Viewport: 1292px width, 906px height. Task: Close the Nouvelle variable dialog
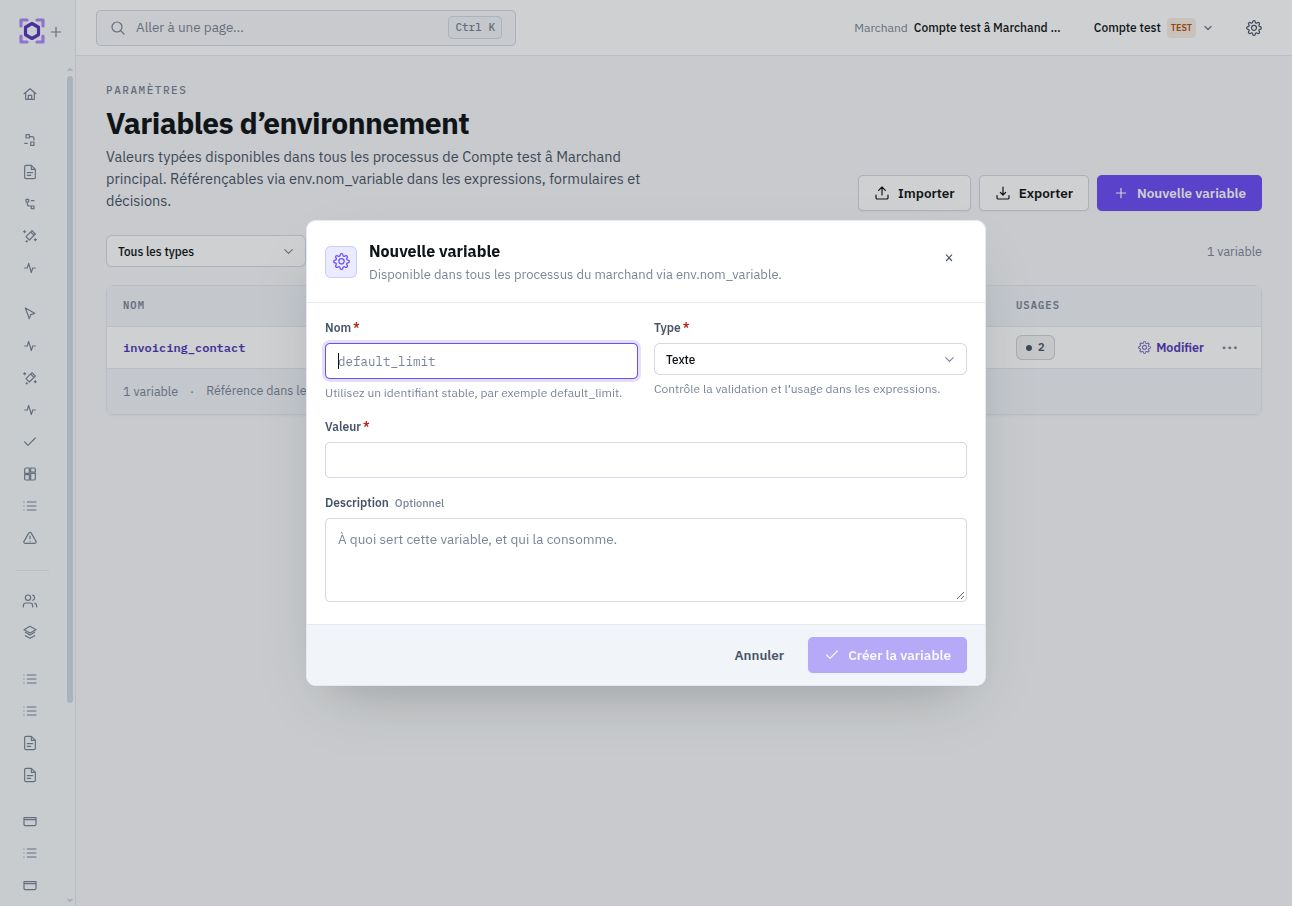point(949,258)
